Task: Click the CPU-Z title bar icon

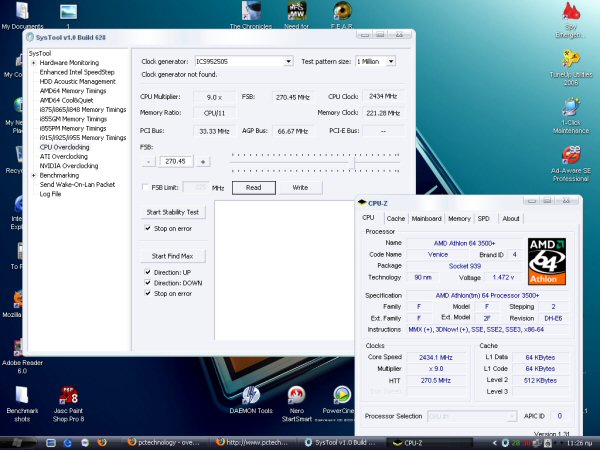Action: 362,203
